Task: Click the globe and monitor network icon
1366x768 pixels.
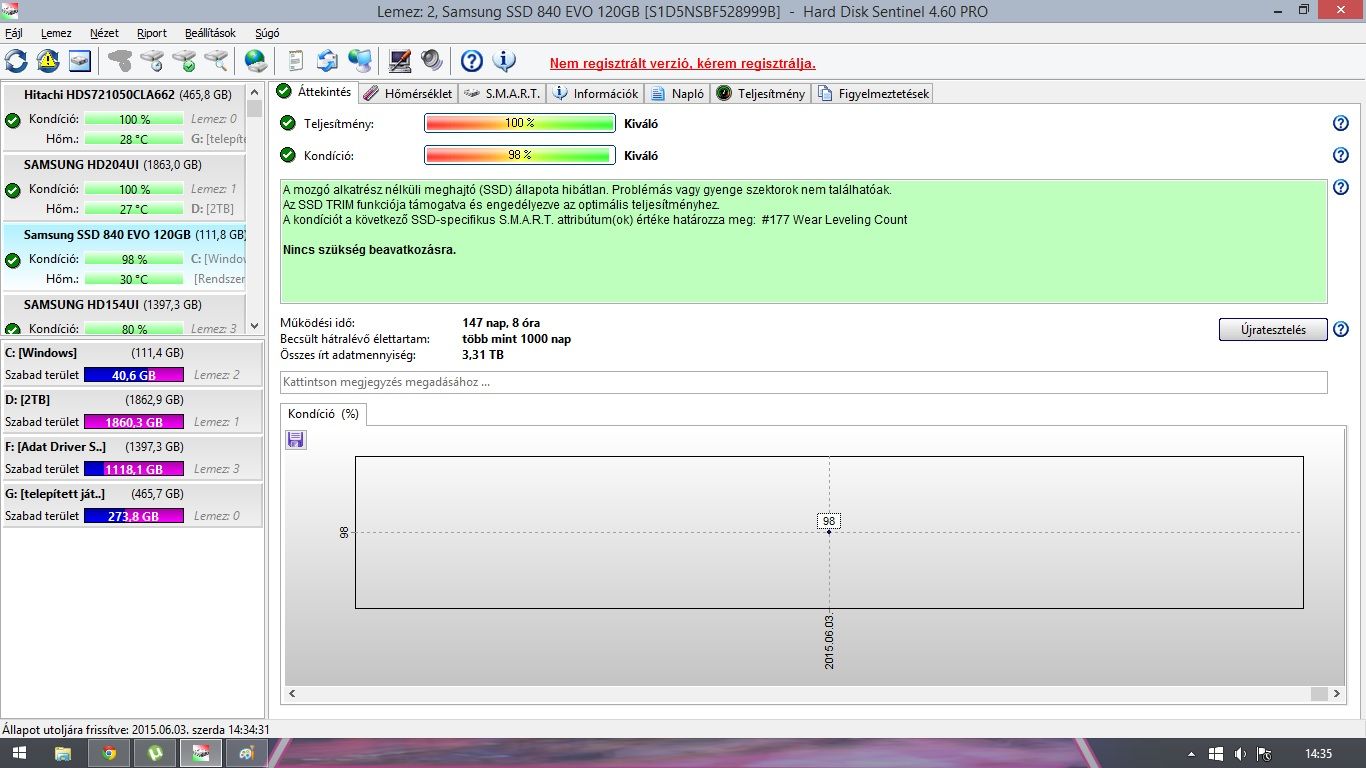Action: coord(360,61)
